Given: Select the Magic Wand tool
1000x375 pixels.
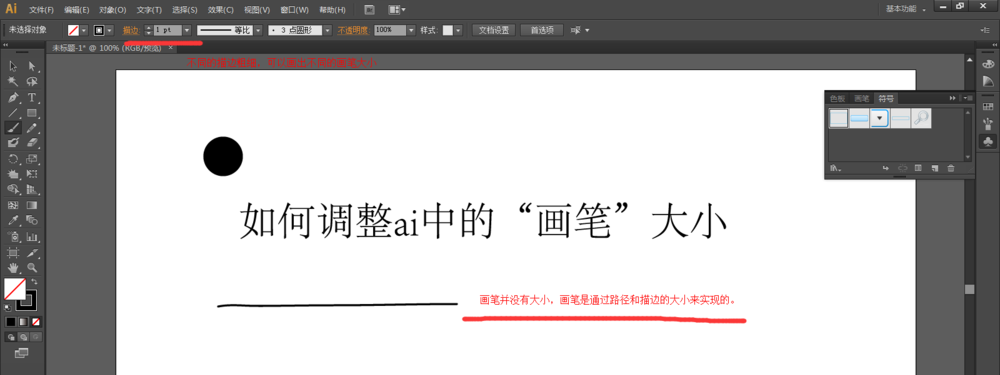Looking at the screenshot, I should tap(13, 82).
